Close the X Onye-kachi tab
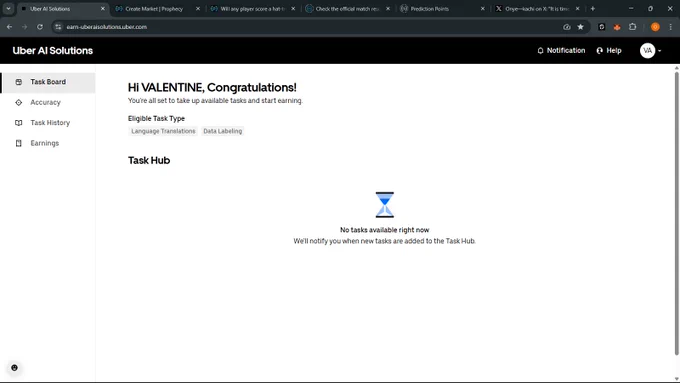680x383 pixels. coord(578,9)
